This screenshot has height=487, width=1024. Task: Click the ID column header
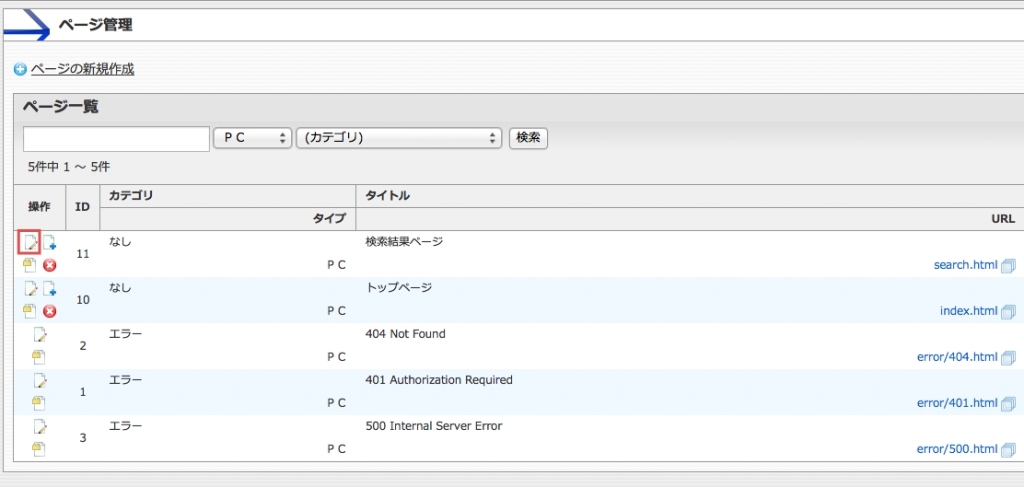[82, 207]
